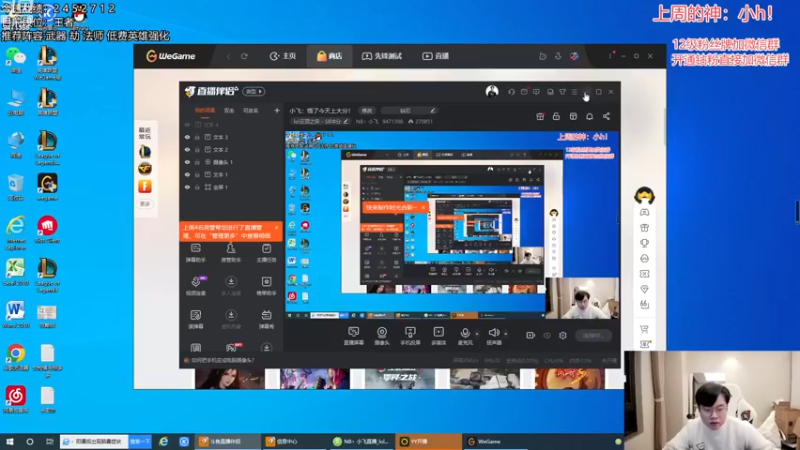This screenshot has height=450, width=800.
Task: Toggle visibility of layer 文本 2
Action: 187,149
